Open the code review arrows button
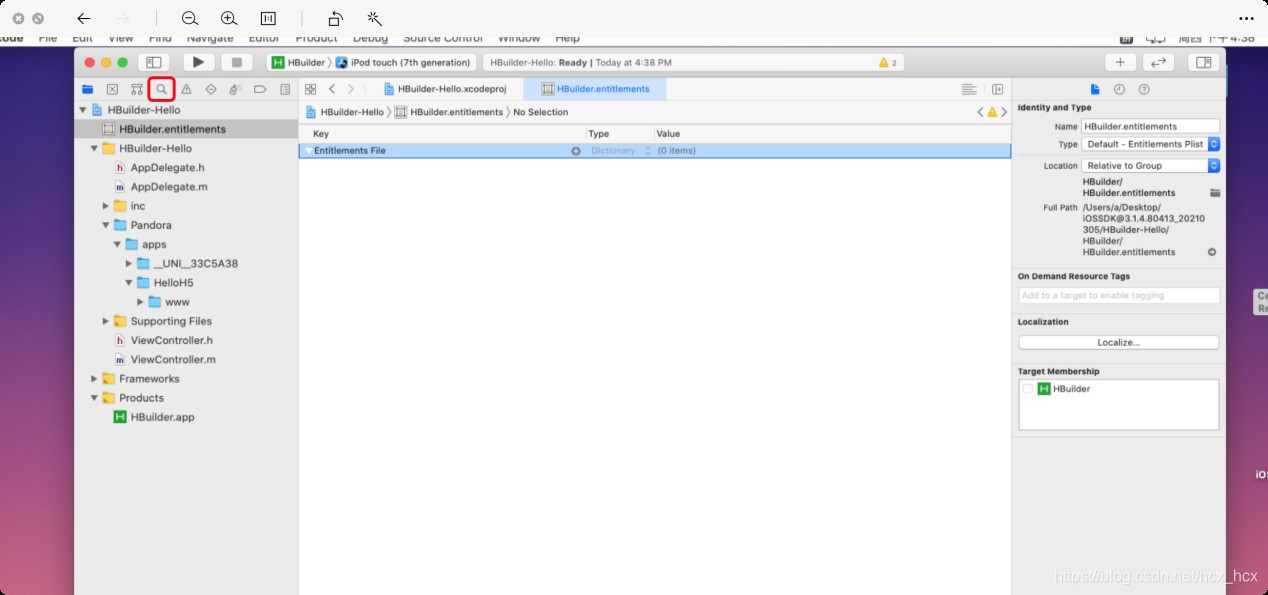Screen dimensions: 1268x595 (x=1158, y=62)
